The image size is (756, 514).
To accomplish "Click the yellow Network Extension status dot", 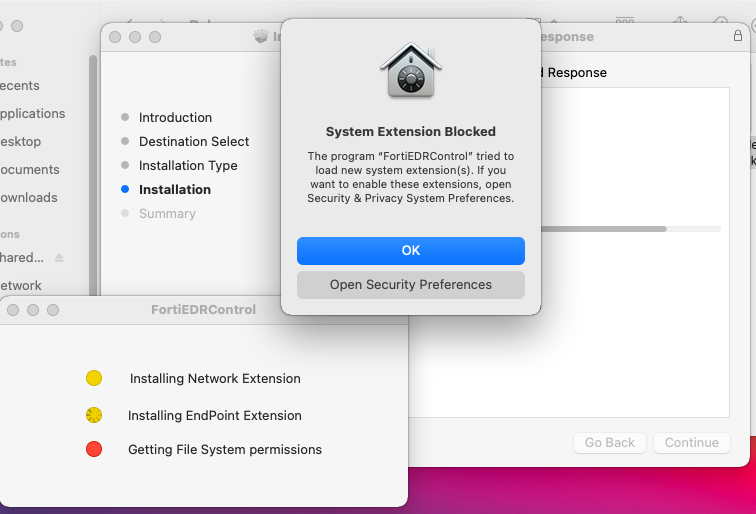I will (94, 378).
